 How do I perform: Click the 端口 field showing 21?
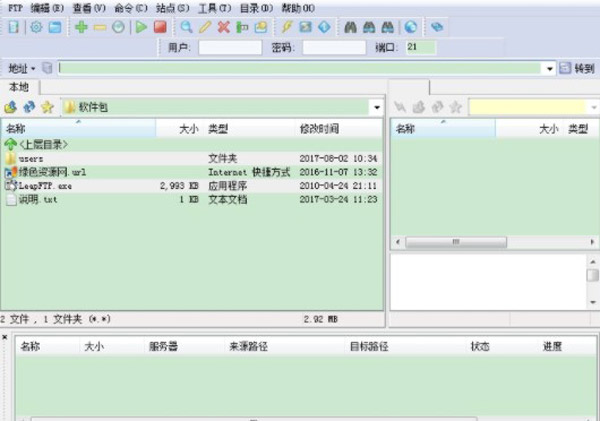point(421,47)
